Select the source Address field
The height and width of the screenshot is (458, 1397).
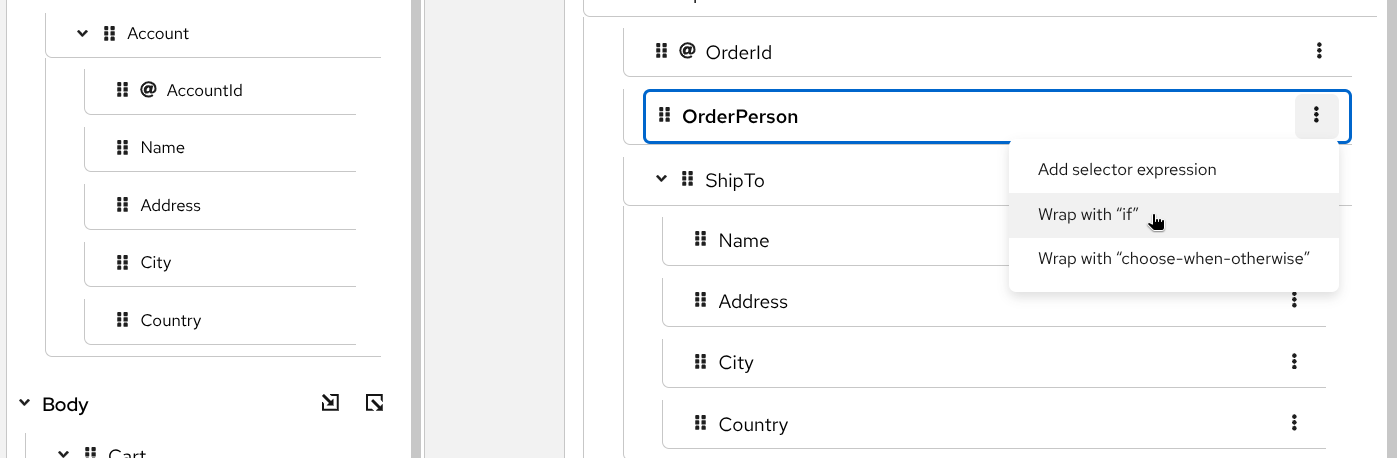tap(170, 205)
